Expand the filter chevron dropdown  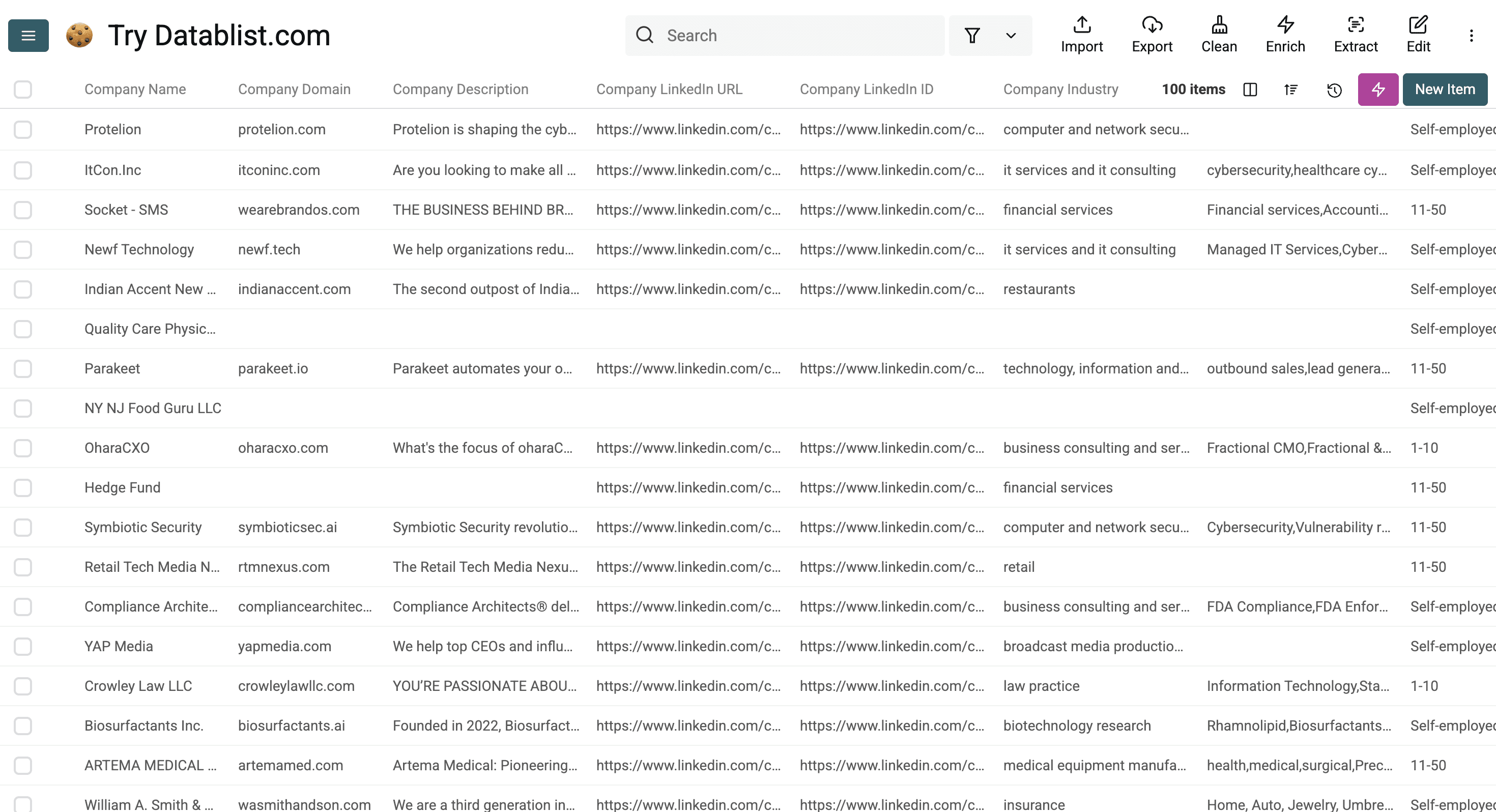[x=1011, y=36]
